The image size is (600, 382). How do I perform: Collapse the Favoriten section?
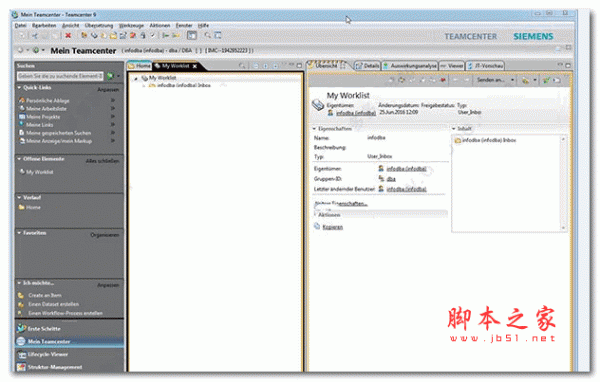click(x=19, y=233)
